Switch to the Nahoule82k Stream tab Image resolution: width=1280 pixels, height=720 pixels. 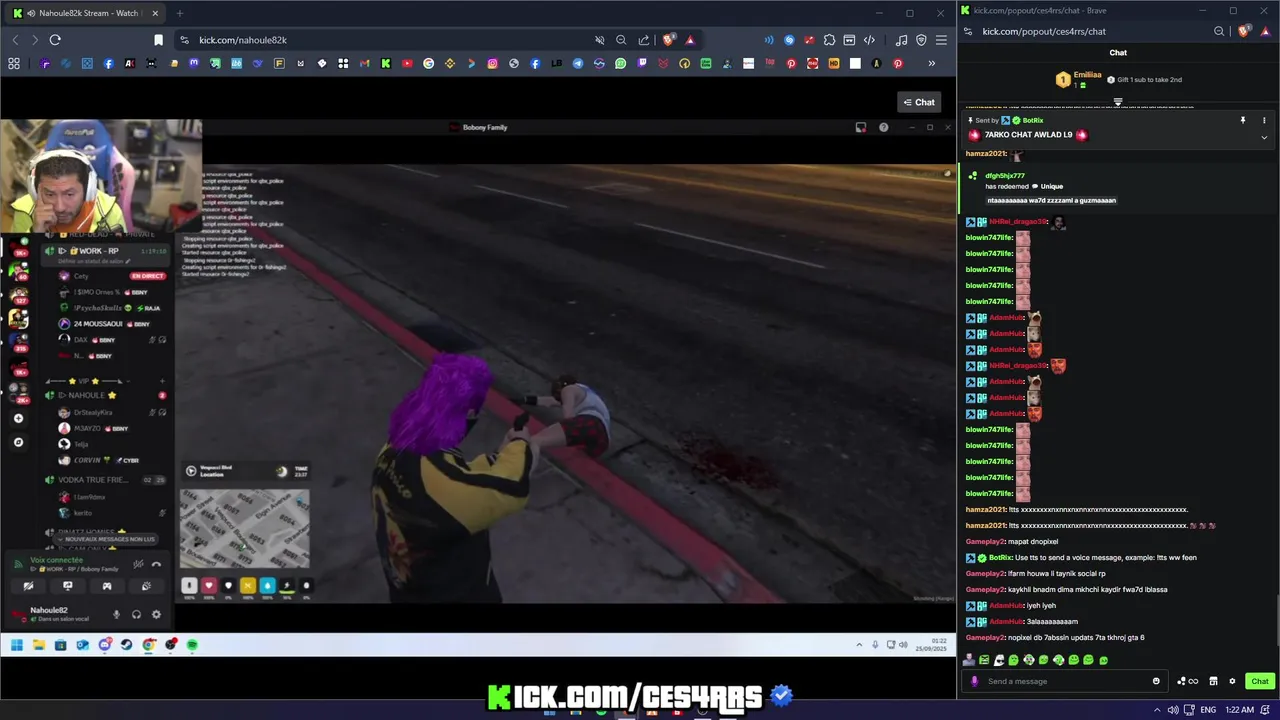[86, 13]
